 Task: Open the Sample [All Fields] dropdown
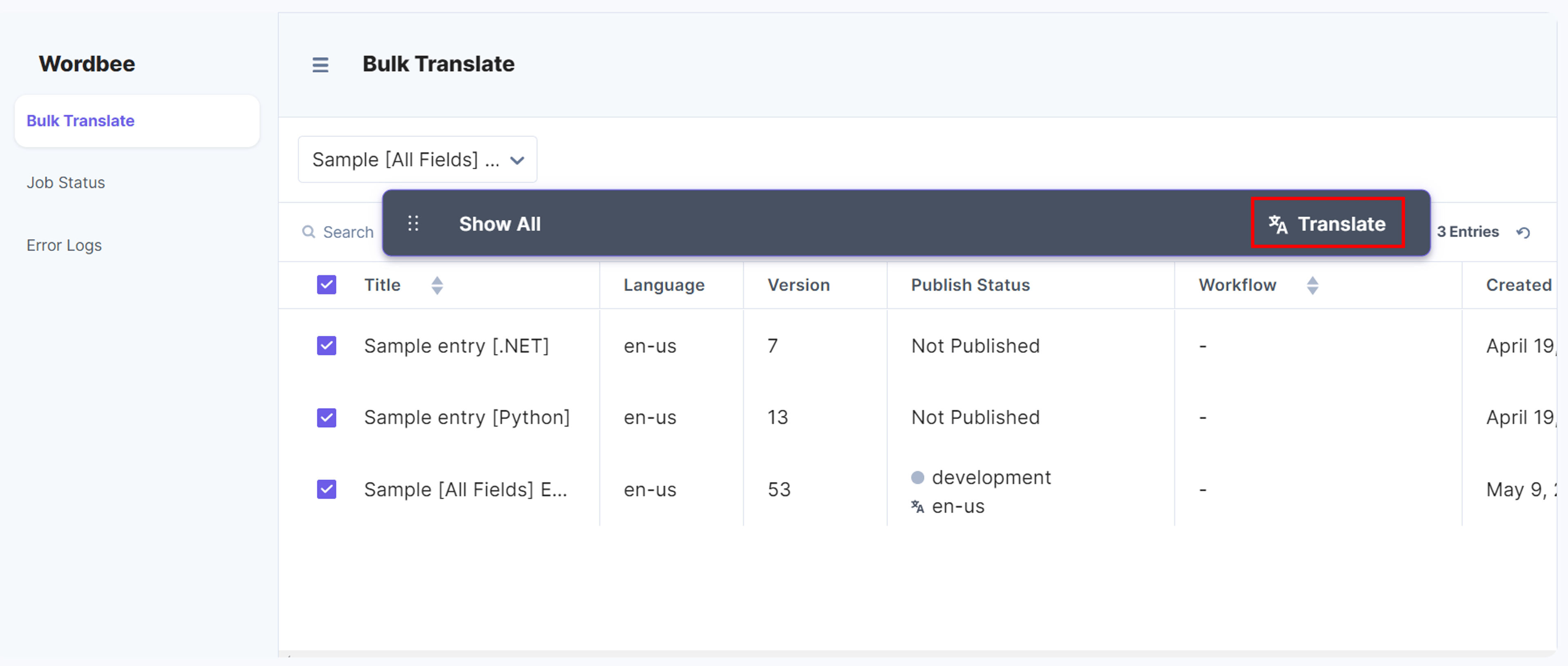click(x=417, y=159)
